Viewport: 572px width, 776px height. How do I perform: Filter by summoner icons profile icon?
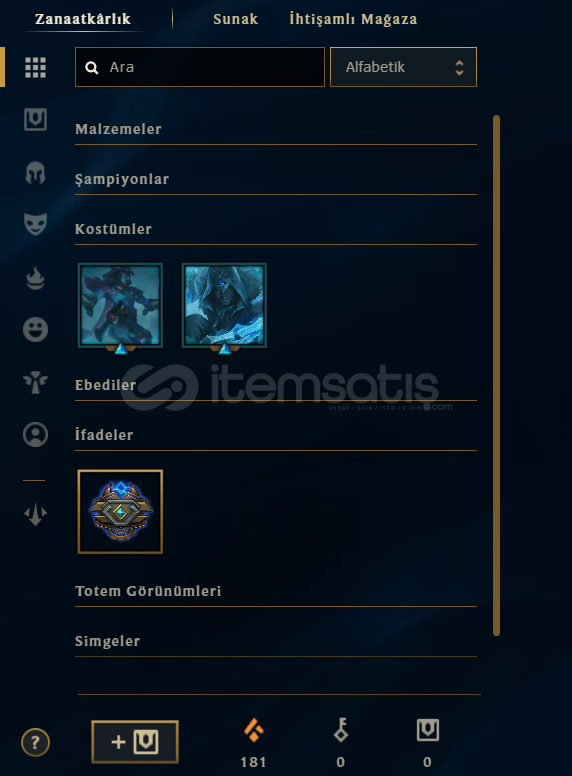[x=35, y=435]
